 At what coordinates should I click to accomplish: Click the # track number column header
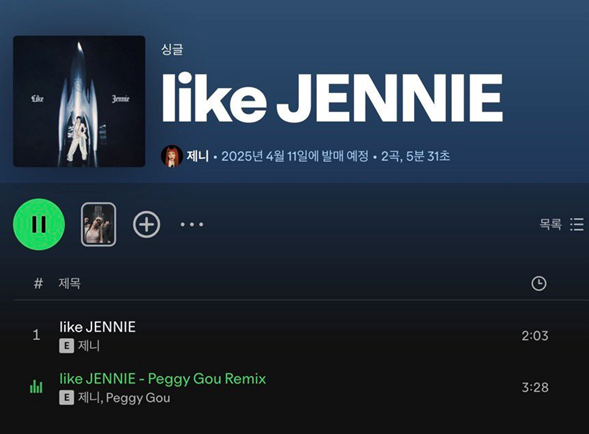[38, 283]
